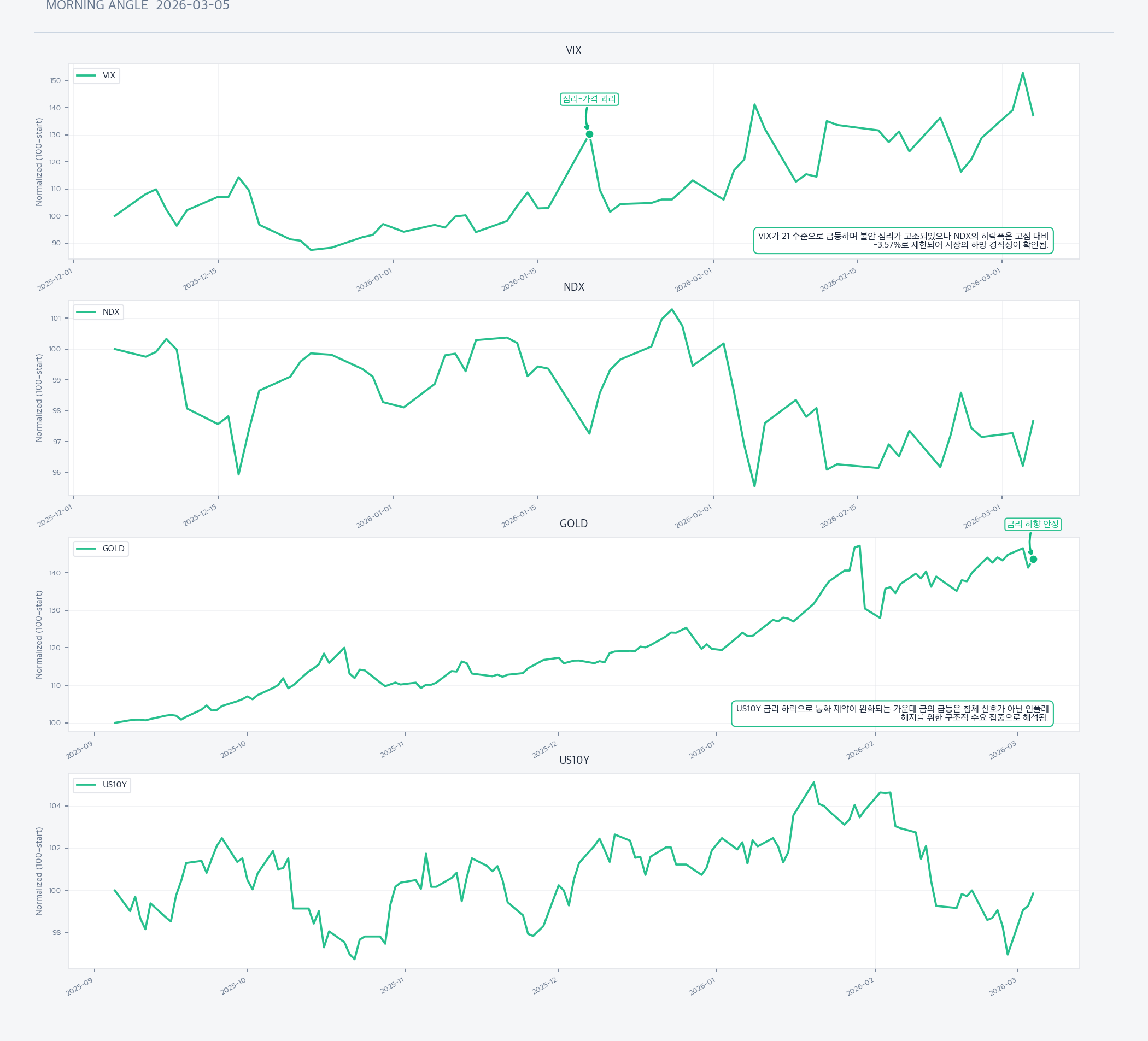Click the NDX legend entry
Screen dimensions: 1148x1041
[98, 312]
